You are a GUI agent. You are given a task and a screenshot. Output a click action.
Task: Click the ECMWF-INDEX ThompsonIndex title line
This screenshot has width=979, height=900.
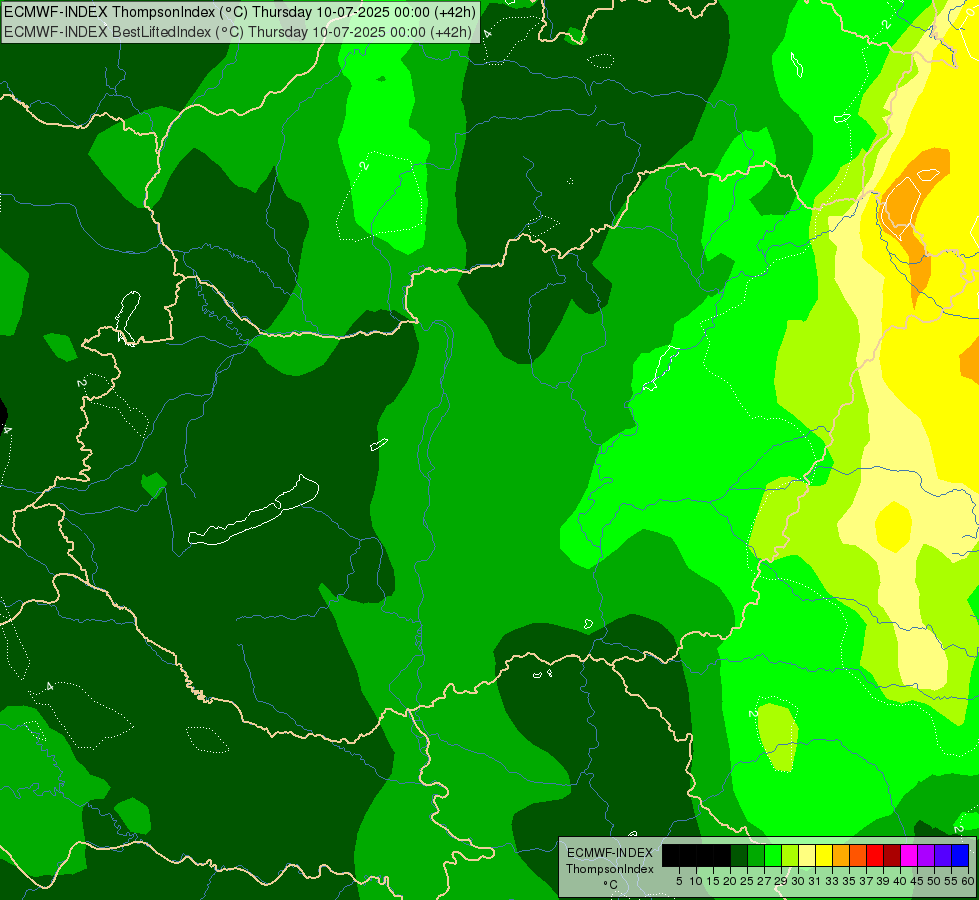pos(240,12)
